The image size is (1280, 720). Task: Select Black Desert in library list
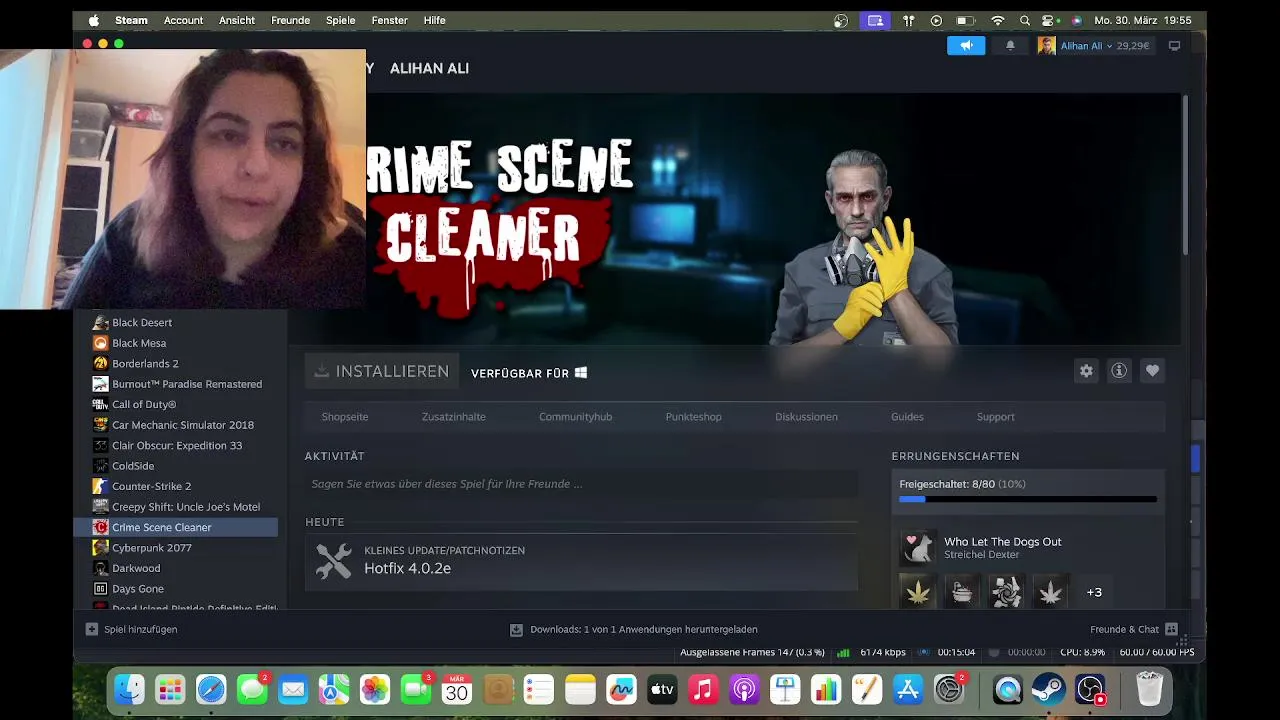[142, 323]
